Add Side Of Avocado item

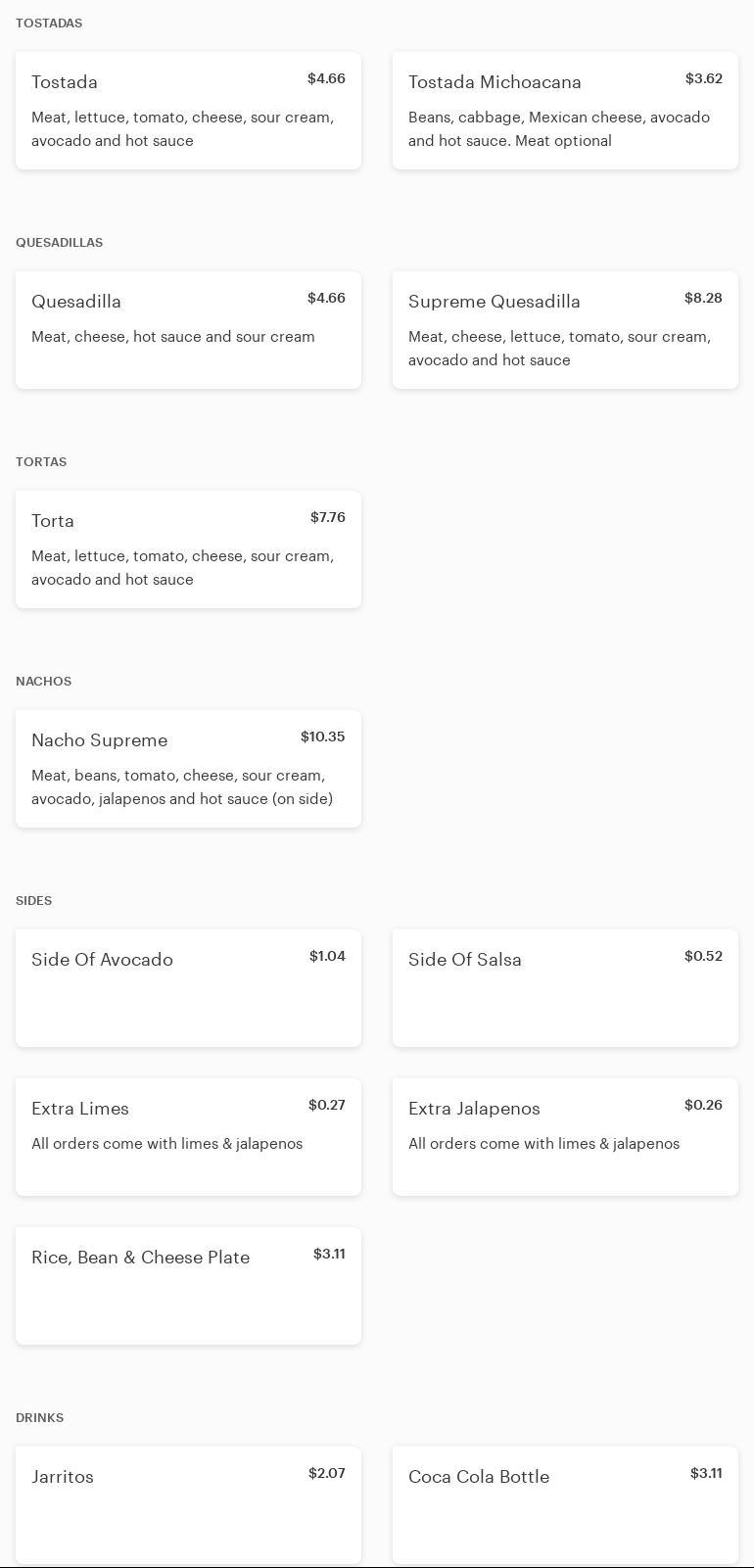coord(188,988)
